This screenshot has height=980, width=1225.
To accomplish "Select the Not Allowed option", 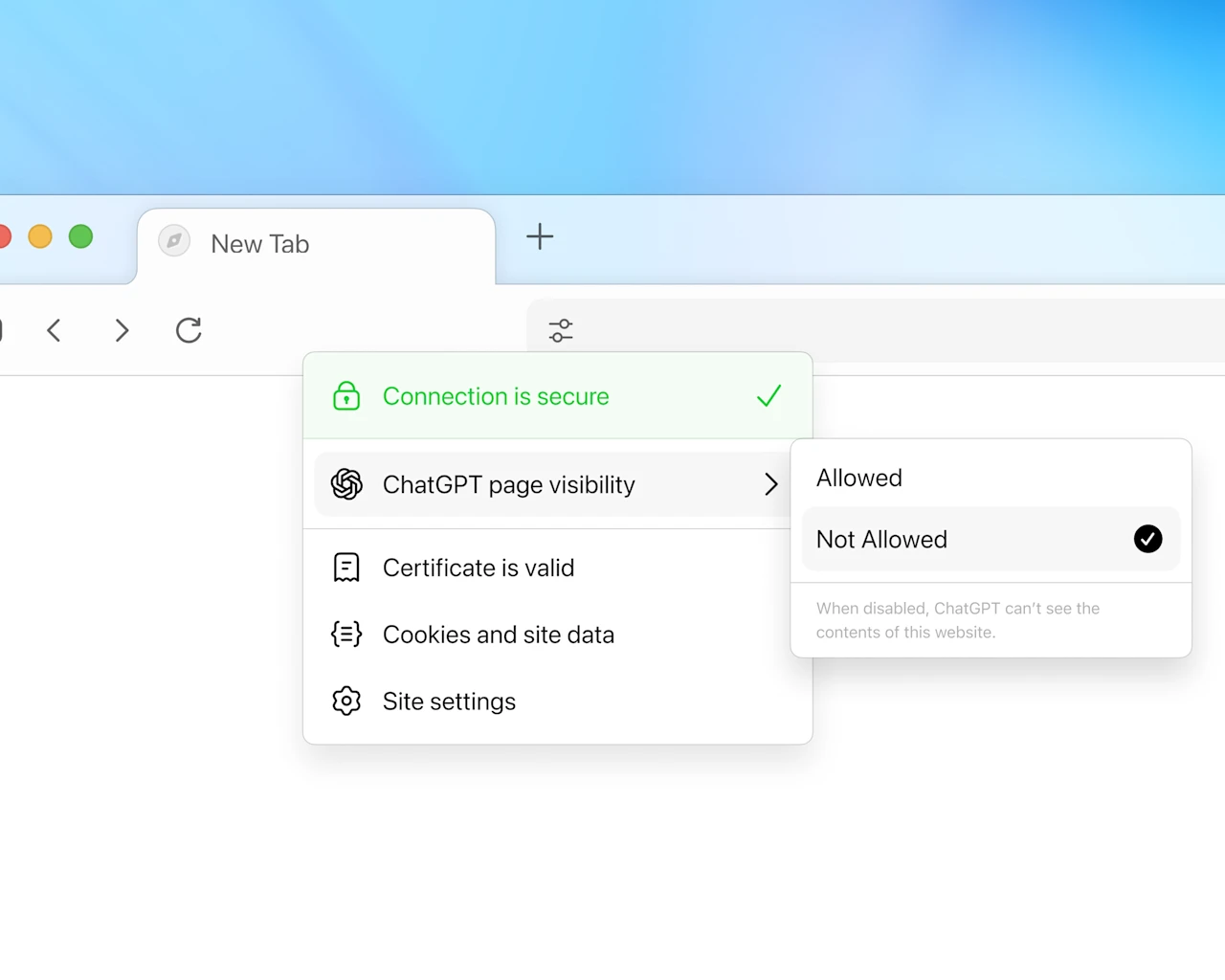I will [x=880, y=539].
